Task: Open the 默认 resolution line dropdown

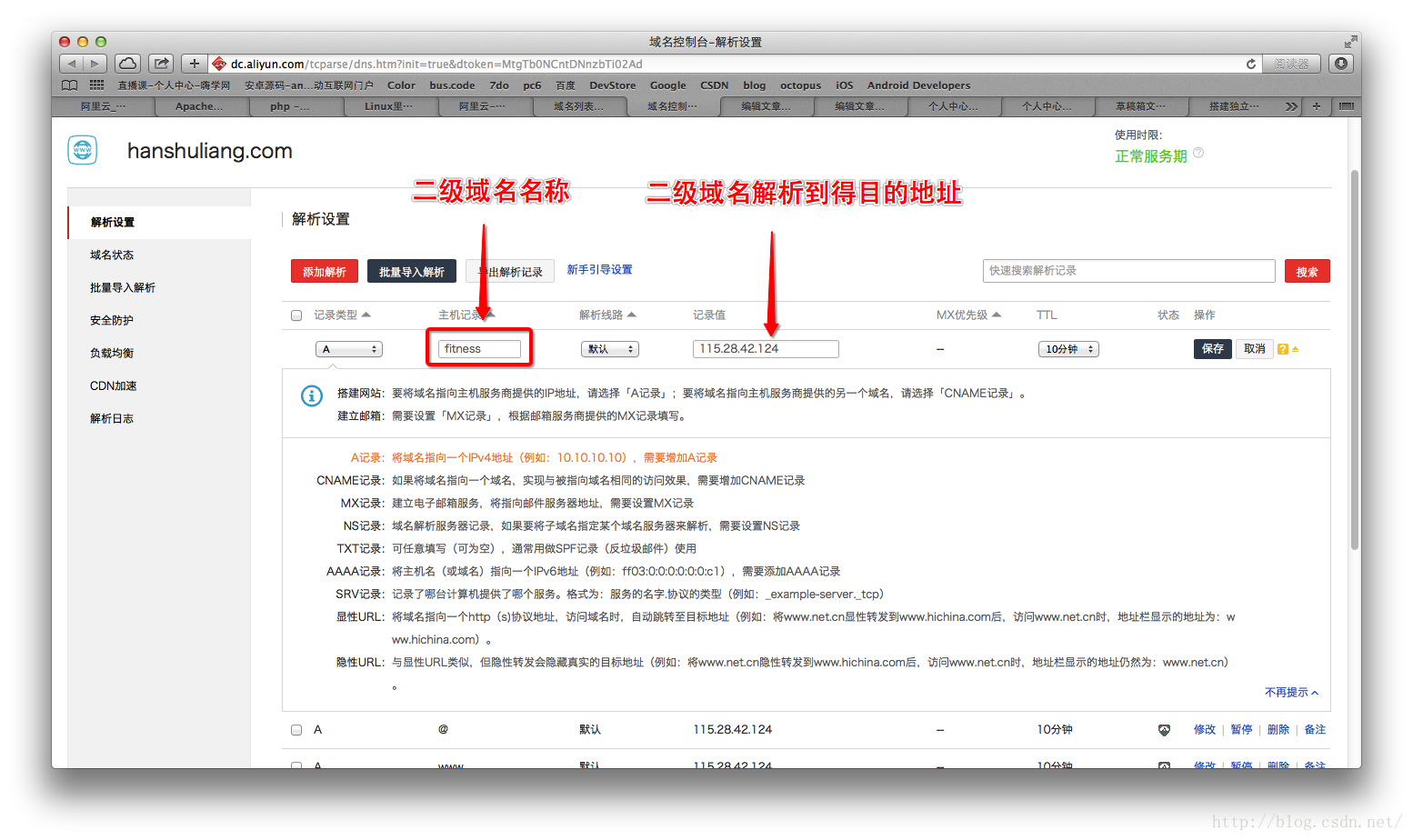Action: click(x=610, y=349)
